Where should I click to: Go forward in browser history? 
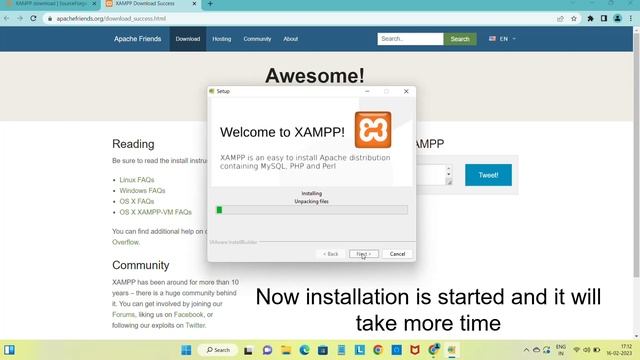pyautogui.click(x=20, y=18)
